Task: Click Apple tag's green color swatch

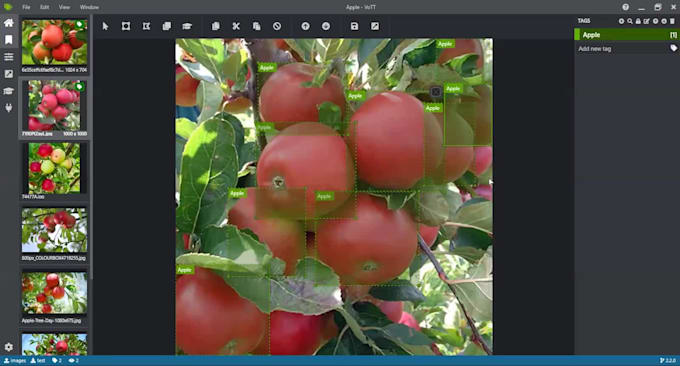Action: [577, 35]
